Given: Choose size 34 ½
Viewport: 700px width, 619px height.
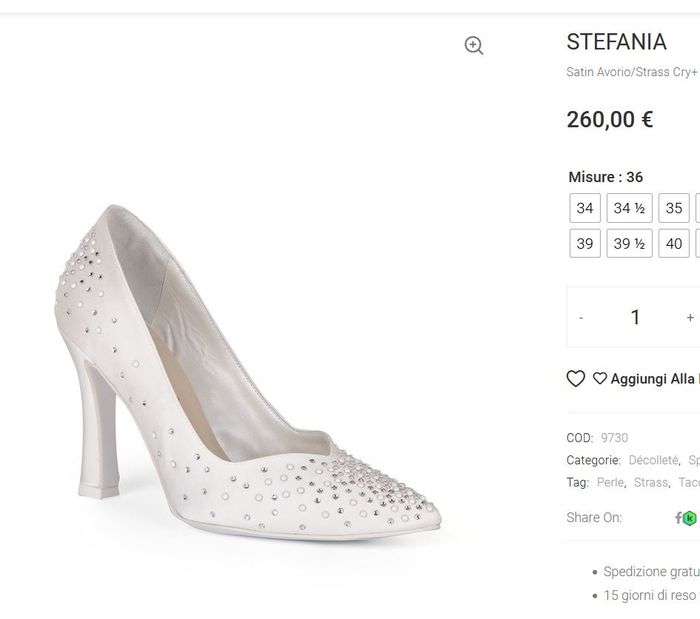Looking at the screenshot, I should pyautogui.click(x=629, y=208).
